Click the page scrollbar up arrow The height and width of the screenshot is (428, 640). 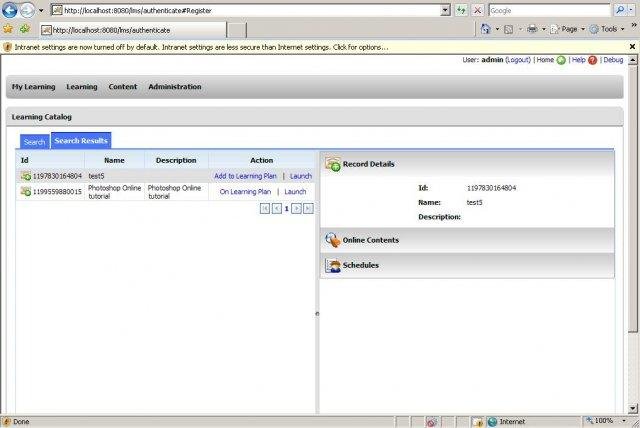pos(633,60)
